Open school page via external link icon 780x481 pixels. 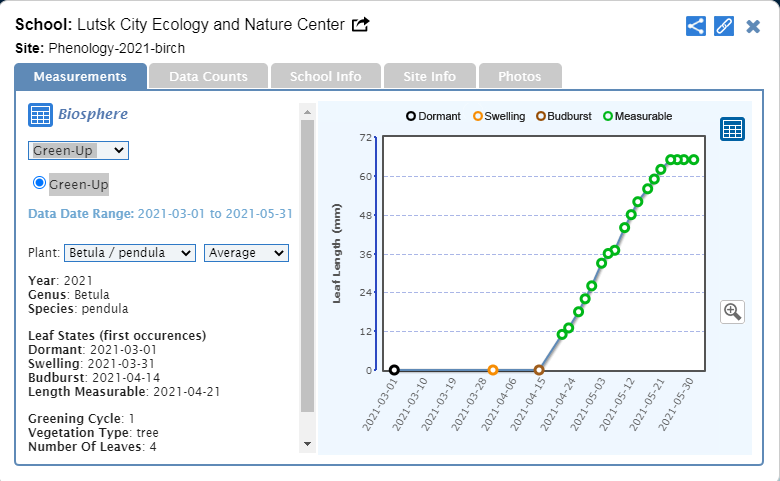click(x=361, y=25)
